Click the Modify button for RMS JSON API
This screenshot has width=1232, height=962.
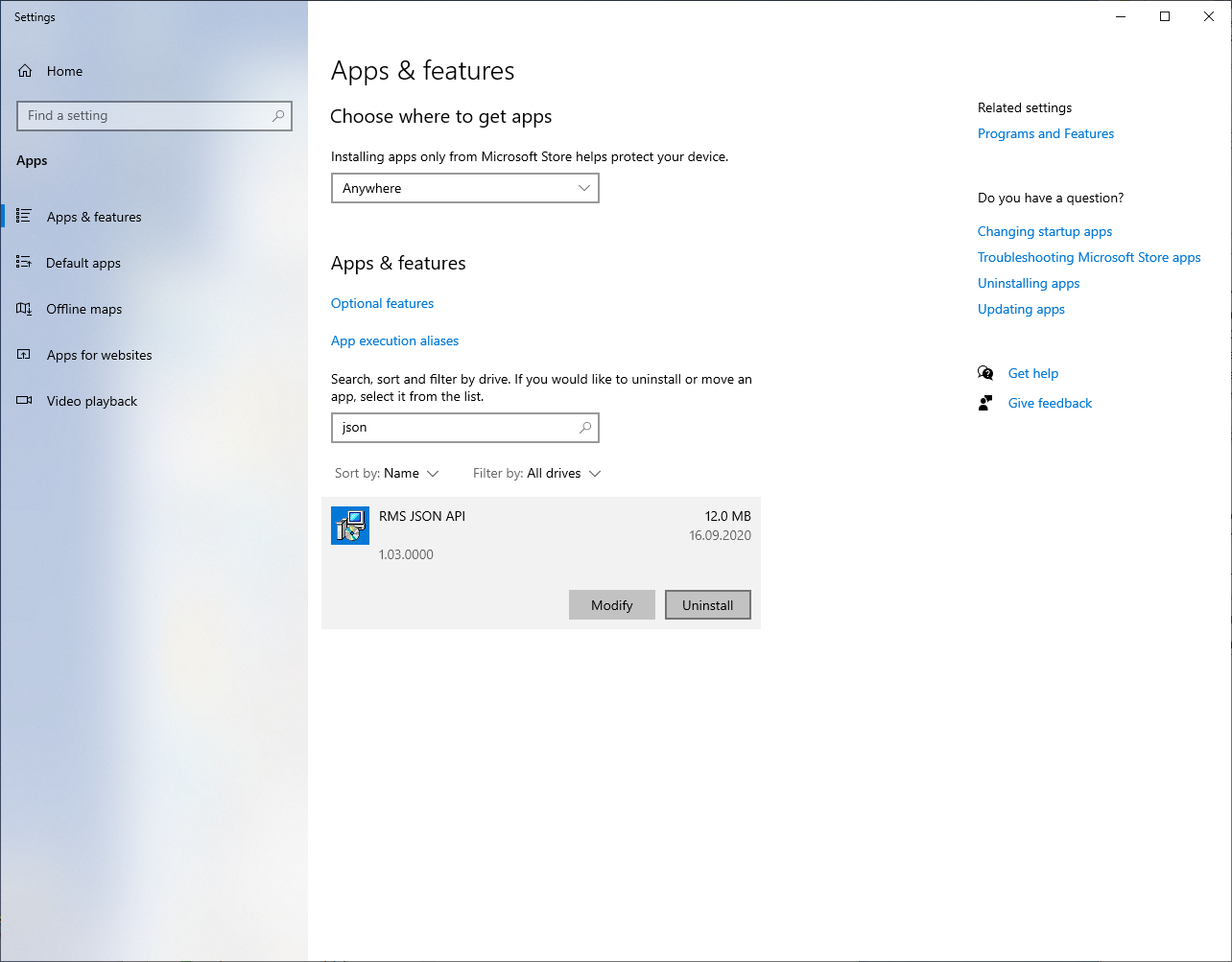click(612, 605)
